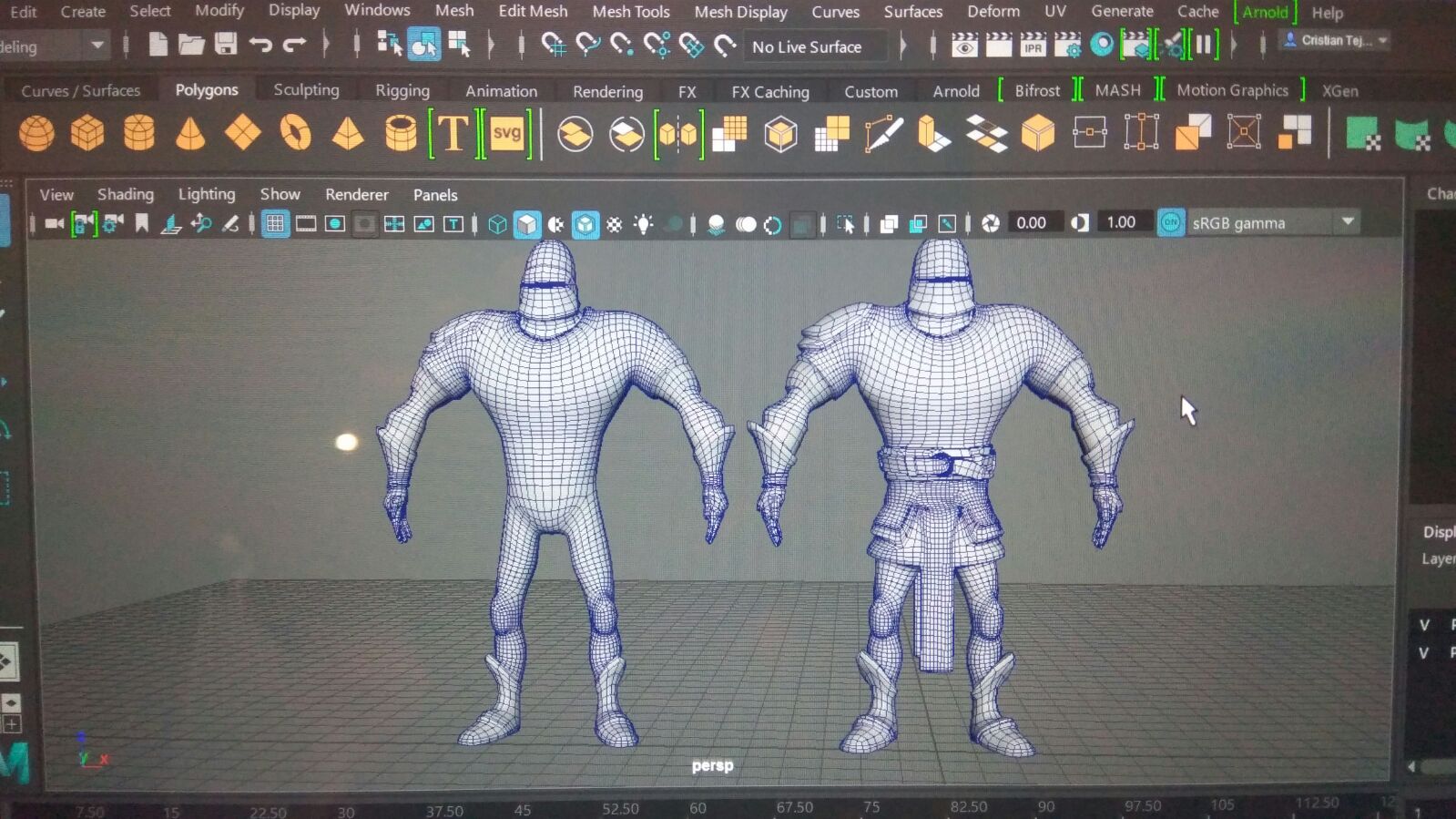Click the Snap to points magnet icon

[621, 45]
